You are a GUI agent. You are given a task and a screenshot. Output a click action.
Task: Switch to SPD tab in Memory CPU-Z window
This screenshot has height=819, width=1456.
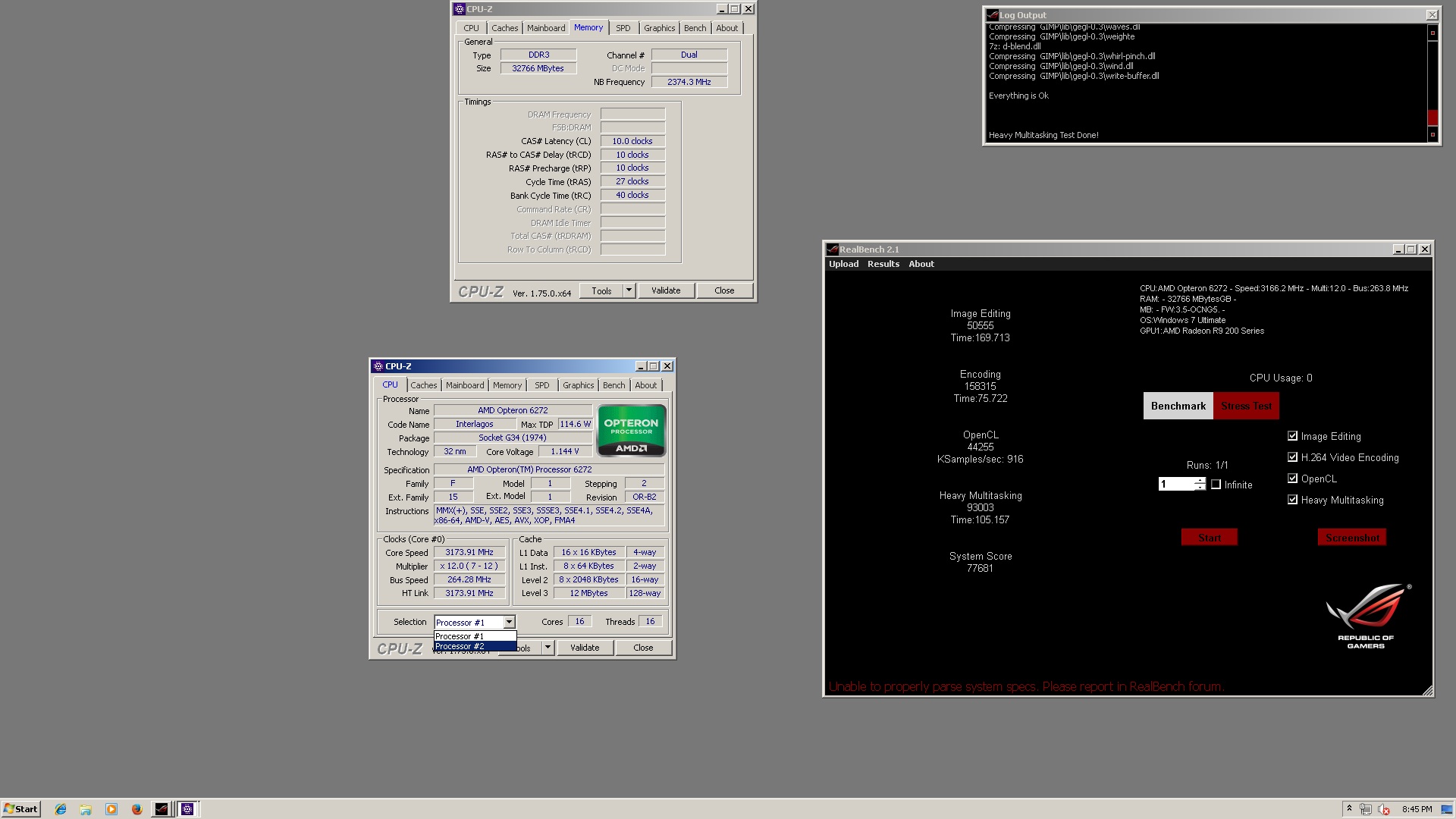(x=623, y=28)
